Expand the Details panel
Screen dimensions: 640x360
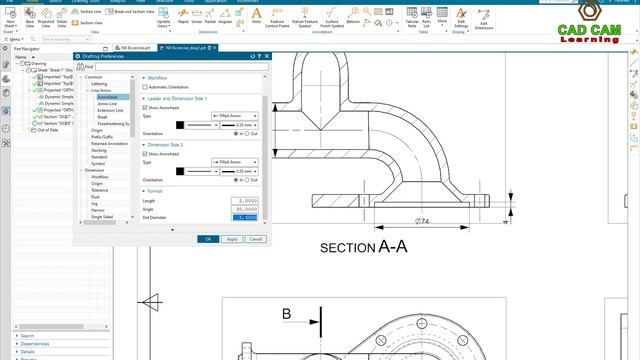tap(27, 351)
